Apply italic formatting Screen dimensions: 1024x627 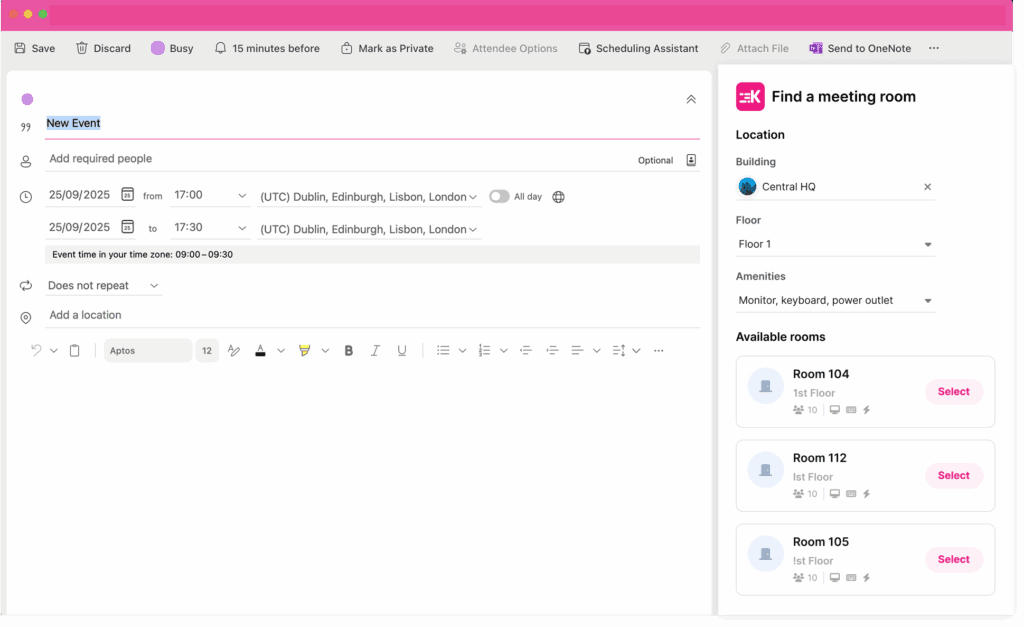click(375, 350)
